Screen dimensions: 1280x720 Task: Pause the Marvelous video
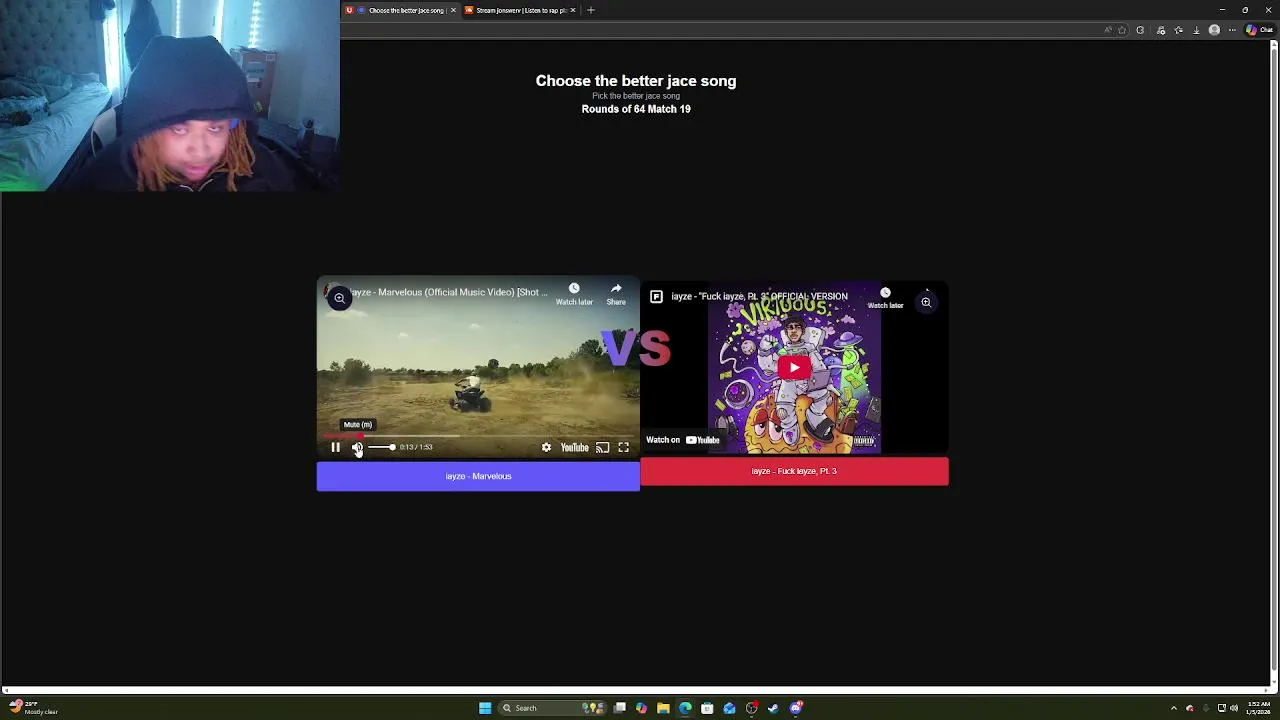[x=336, y=448]
